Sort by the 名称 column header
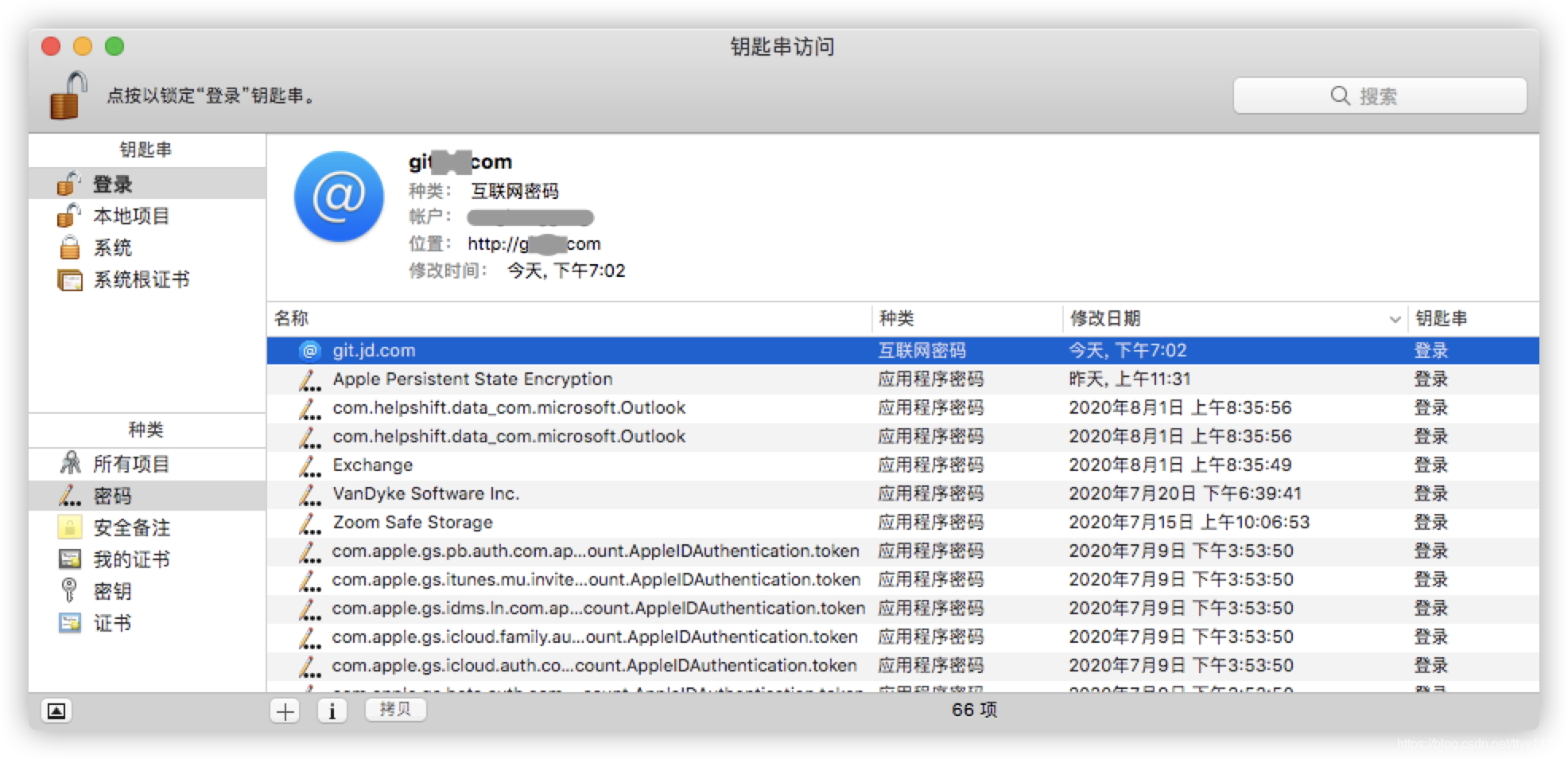This screenshot has height=759, width=1568. tap(569, 318)
